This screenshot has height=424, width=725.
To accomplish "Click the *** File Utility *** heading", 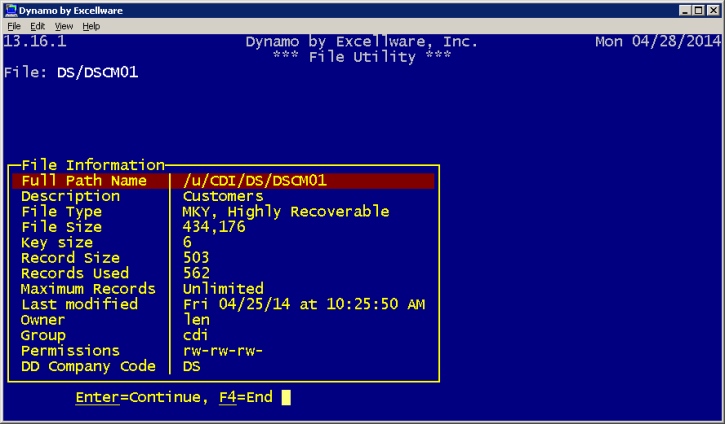I will [362, 57].
